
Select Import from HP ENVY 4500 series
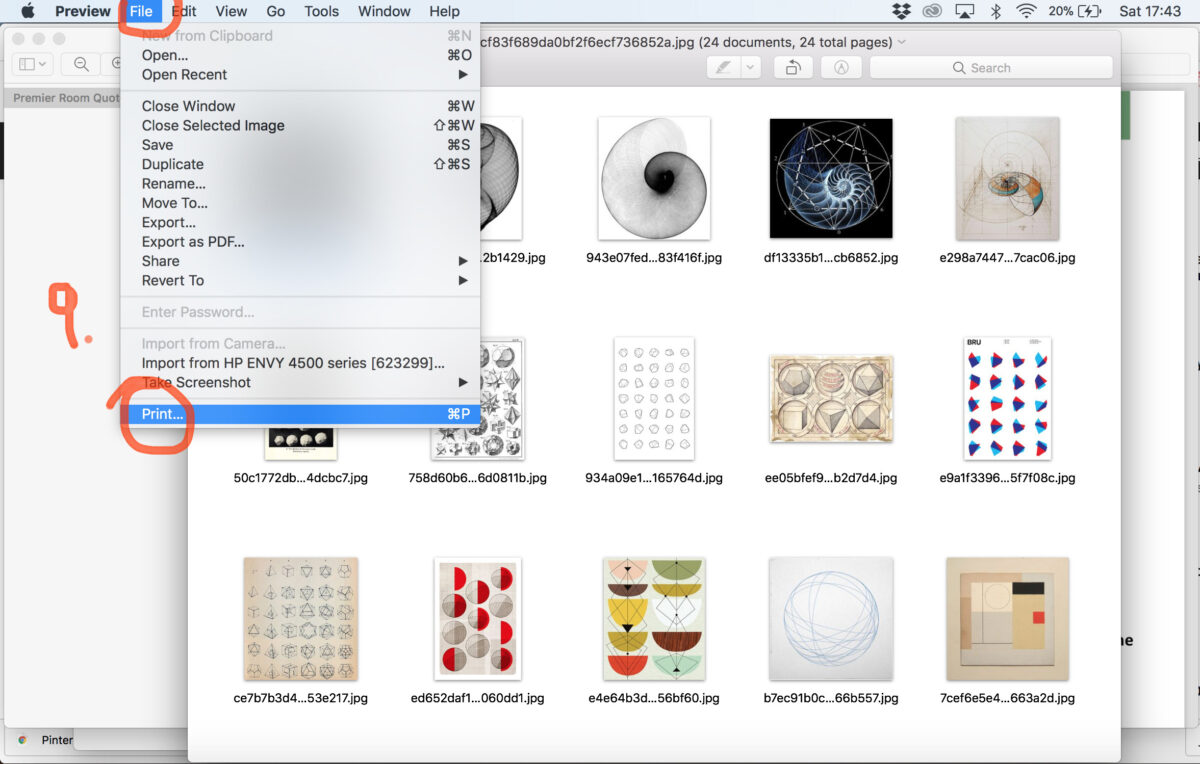293,363
